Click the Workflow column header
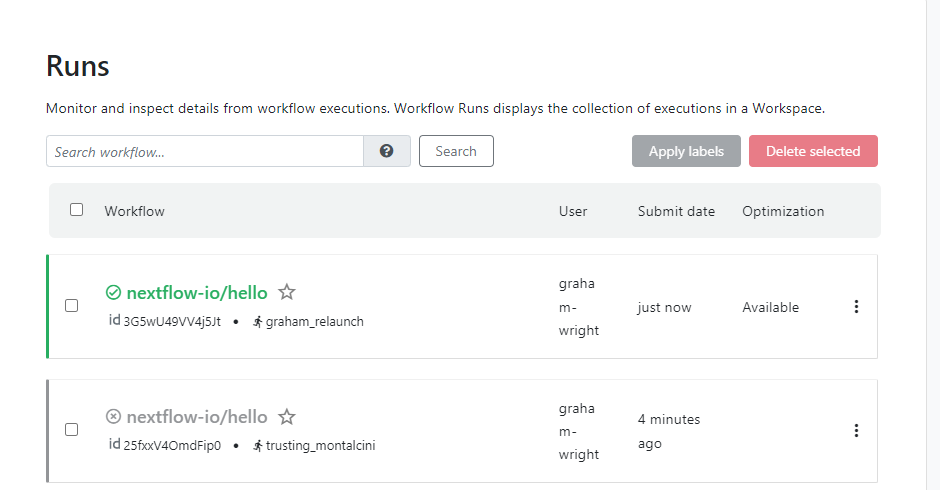Screen dimensions: 940x490 coord(134,211)
